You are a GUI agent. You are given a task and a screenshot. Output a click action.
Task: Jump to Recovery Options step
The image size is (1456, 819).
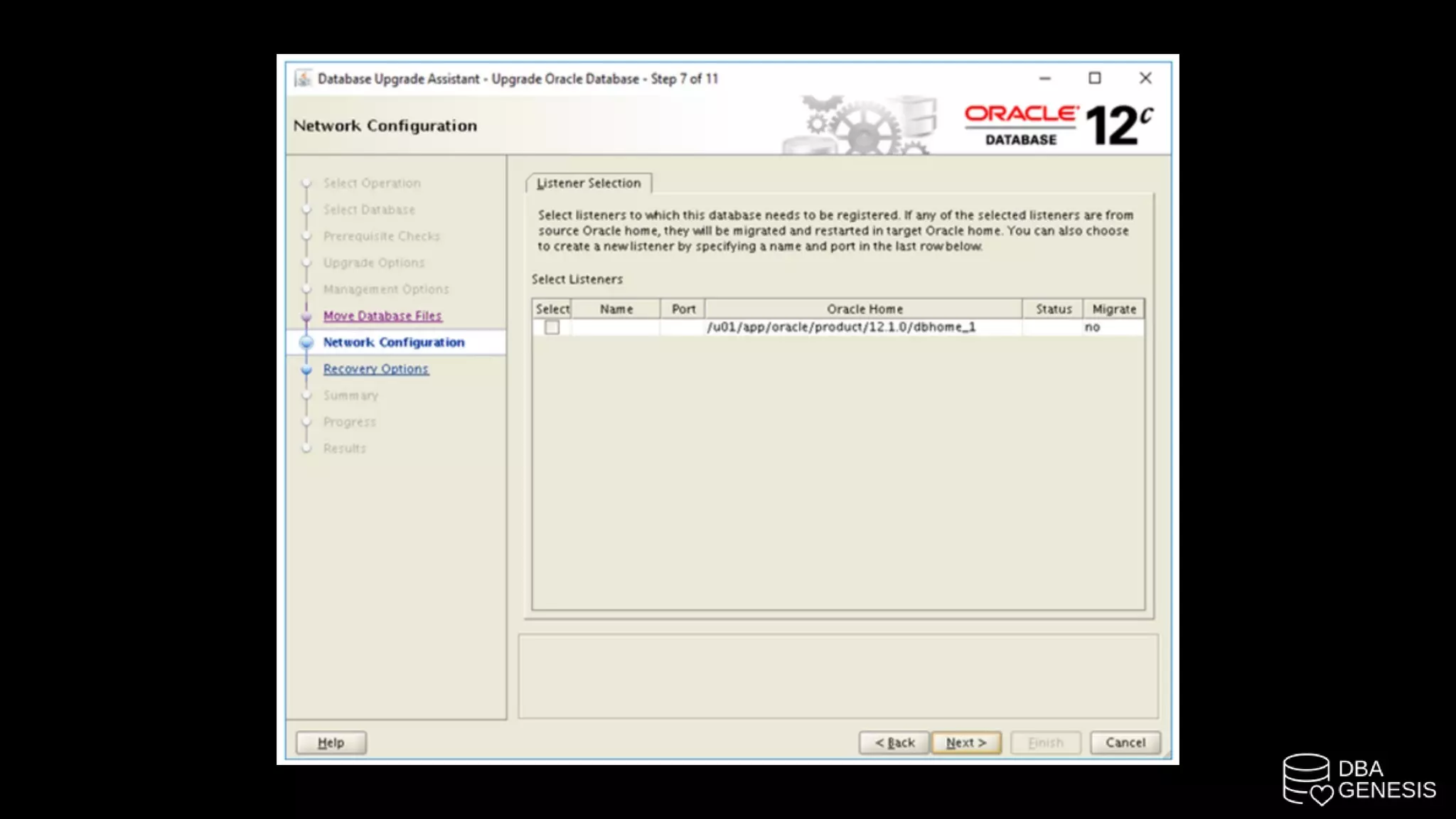coord(375,369)
